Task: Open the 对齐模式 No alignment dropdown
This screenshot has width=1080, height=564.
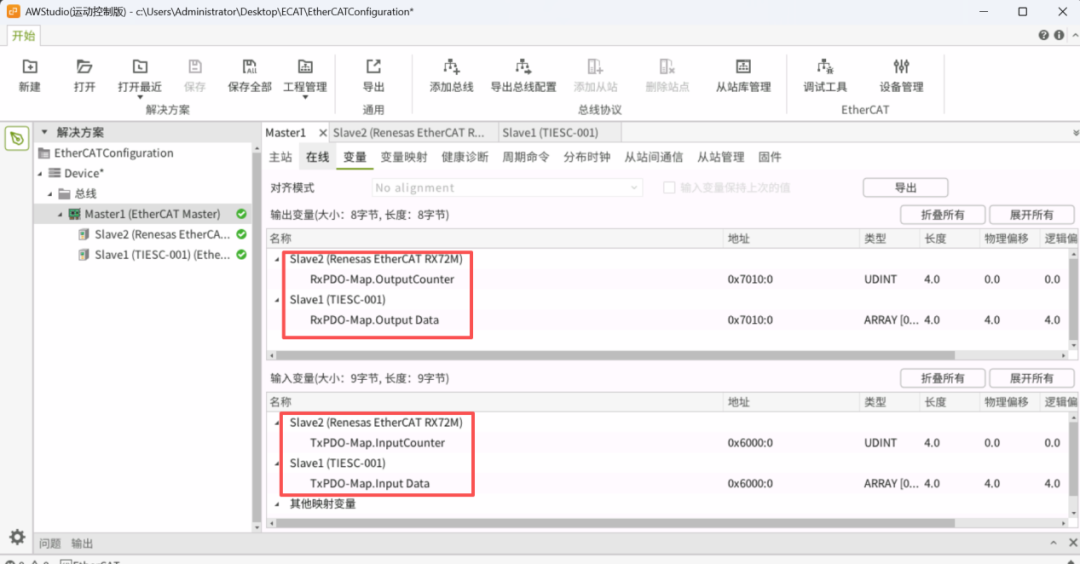Action: pos(507,187)
